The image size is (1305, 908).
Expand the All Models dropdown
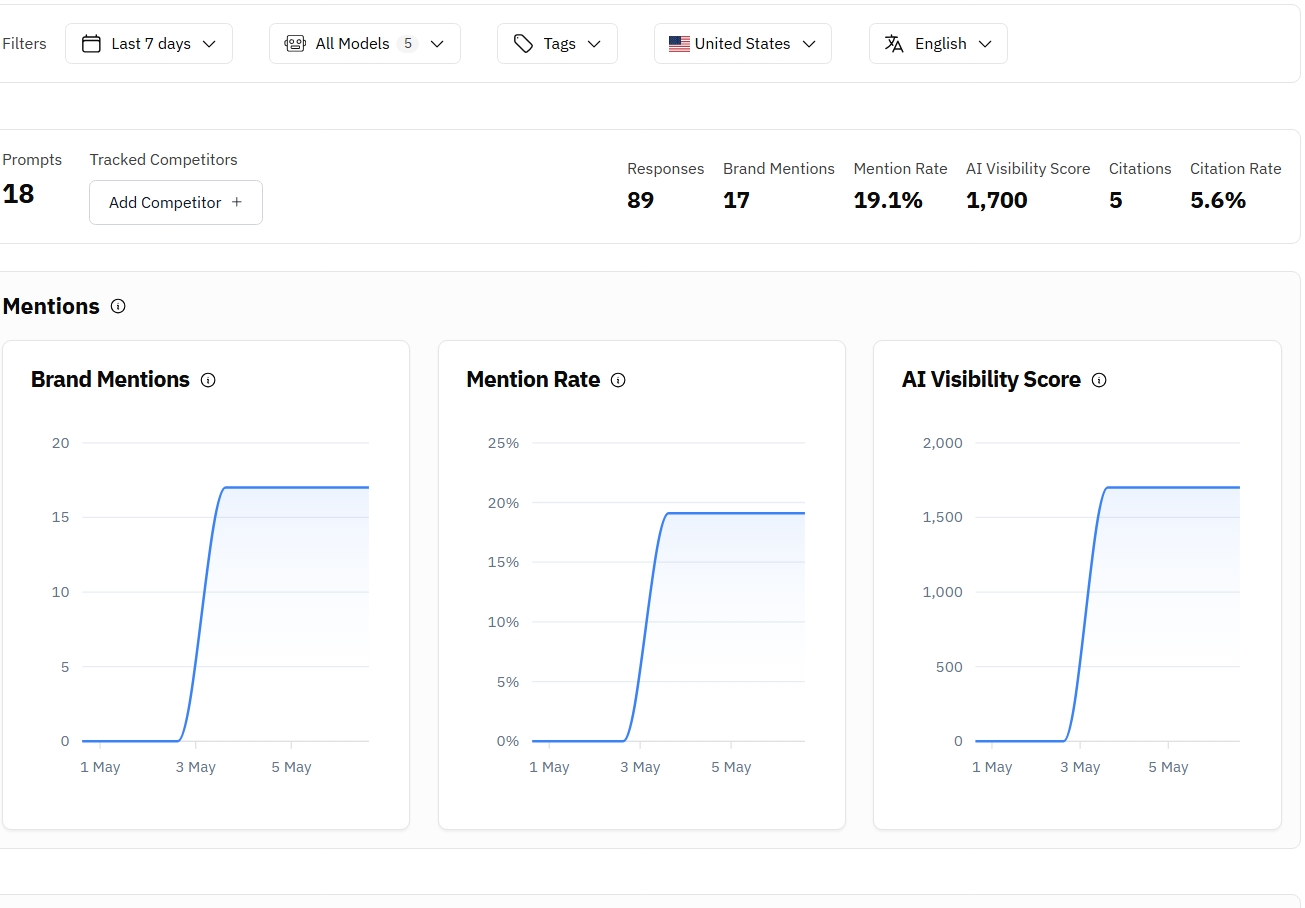(365, 44)
